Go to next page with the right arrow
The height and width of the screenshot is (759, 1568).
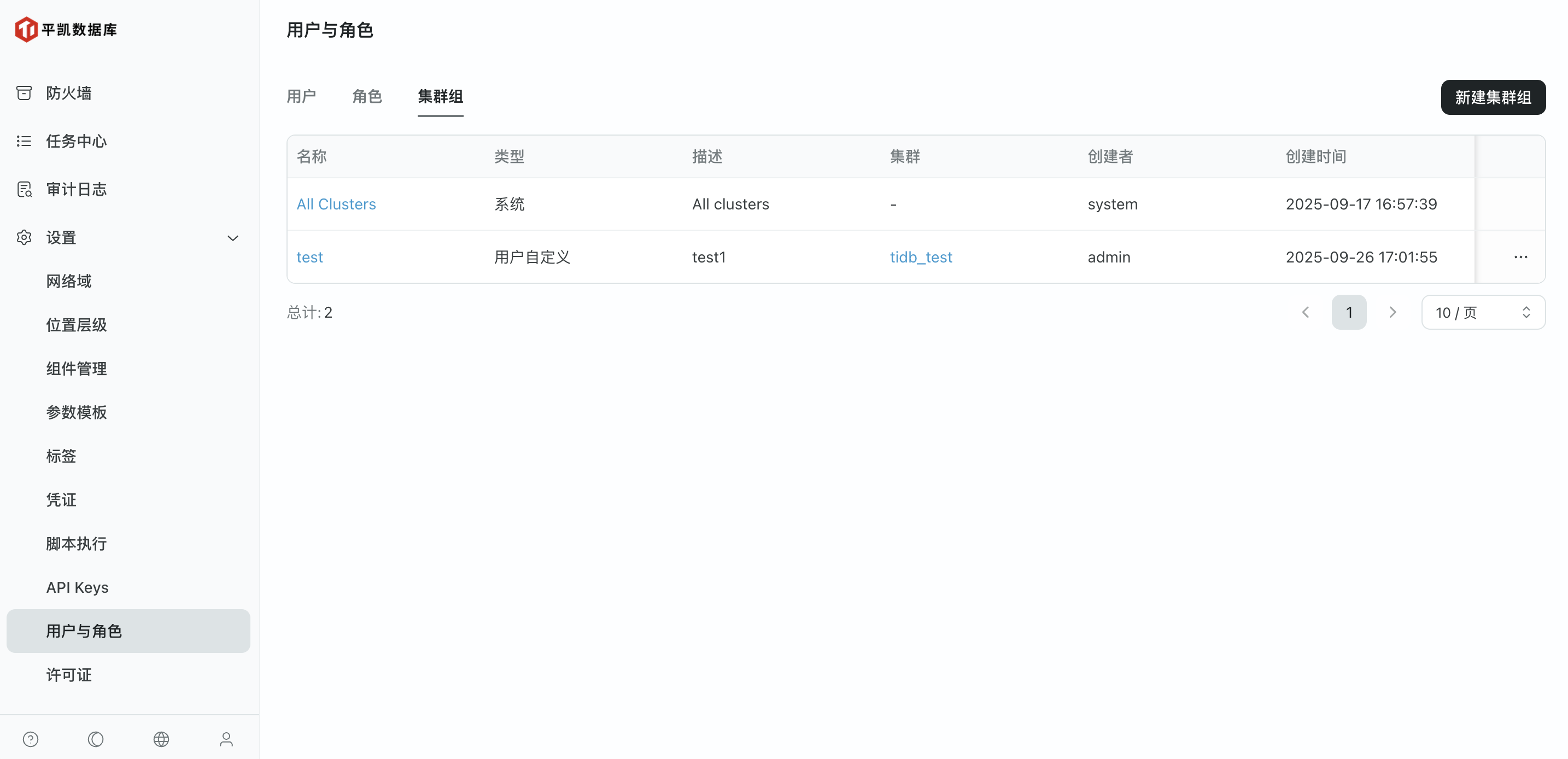click(x=1393, y=312)
